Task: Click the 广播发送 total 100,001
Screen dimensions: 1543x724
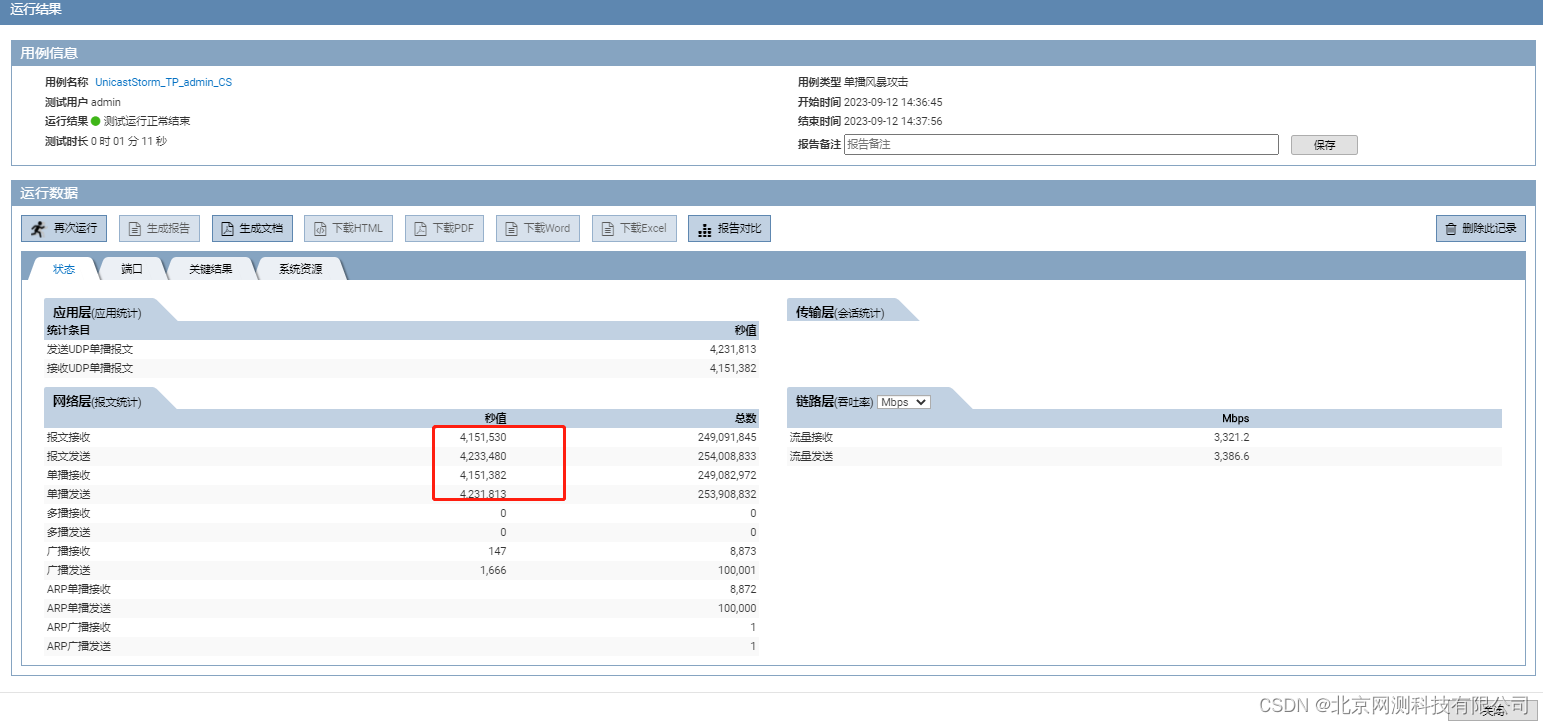Action: pyautogui.click(x=738, y=570)
